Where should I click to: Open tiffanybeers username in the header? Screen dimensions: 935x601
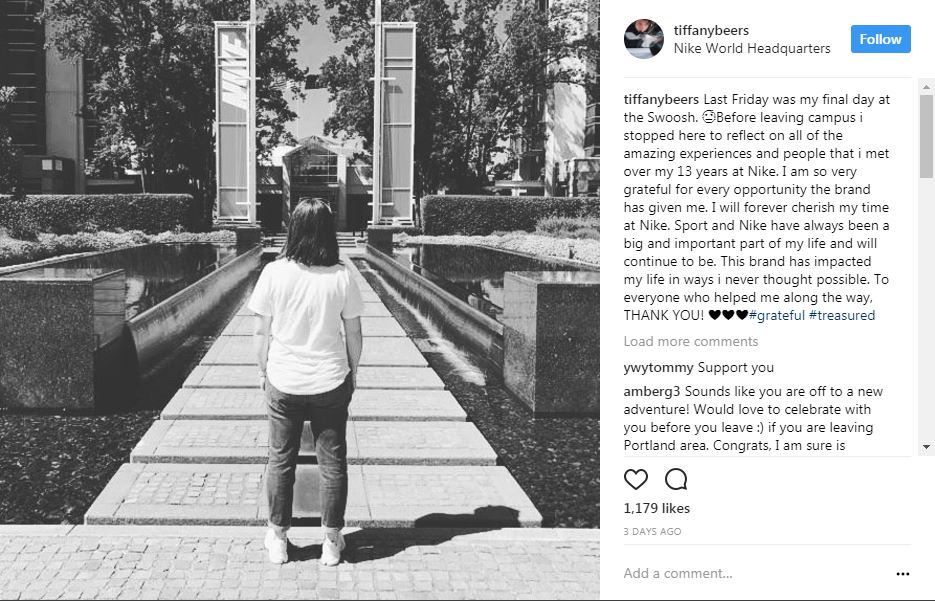tap(711, 30)
